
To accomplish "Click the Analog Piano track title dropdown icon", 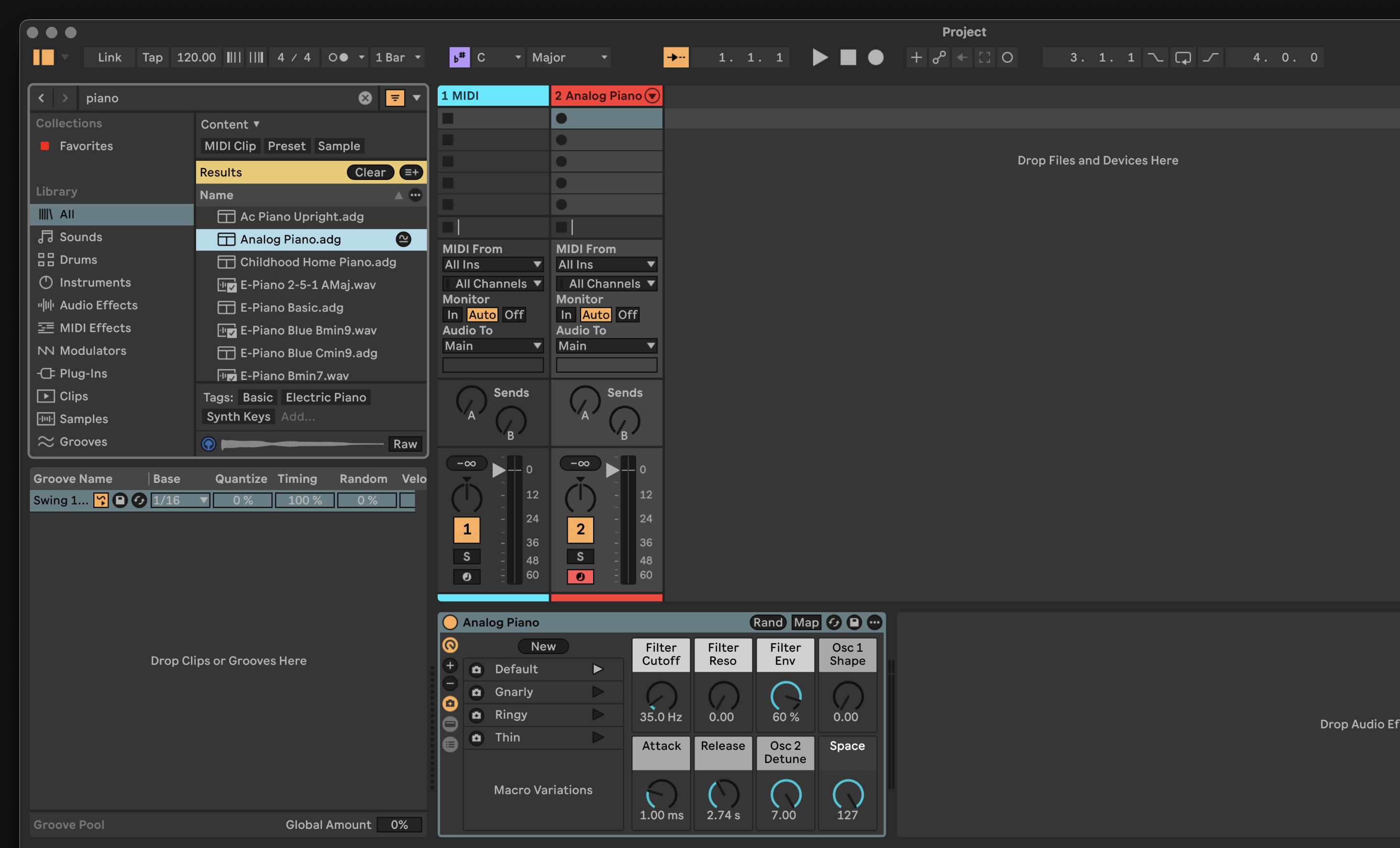I will click(x=652, y=96).
